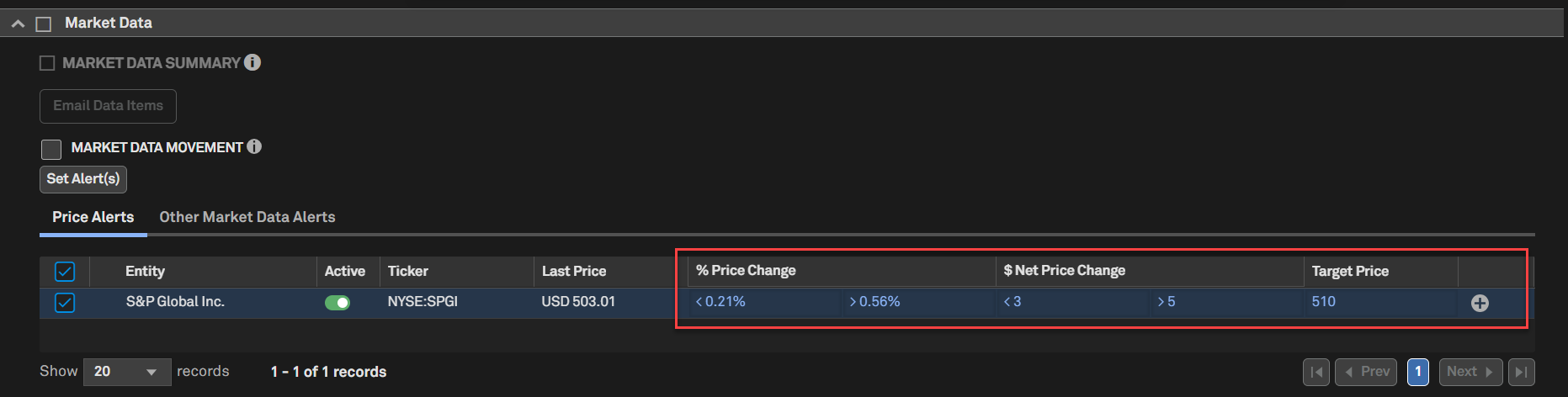Image resolution: width=1568 pixels, height=397 pixels.
Task: Turn off the Active toggle for SPGI
Action: click(x=338, y=303)
